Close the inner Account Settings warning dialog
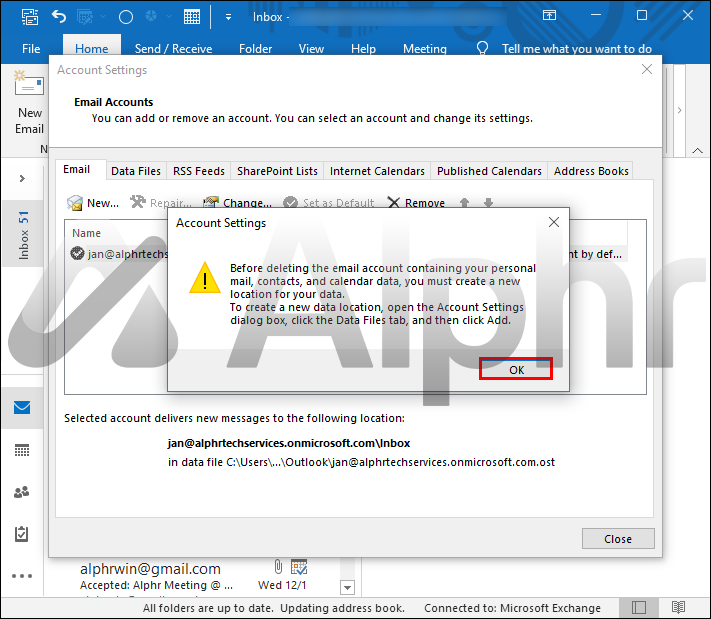 [x=553, y=222]
